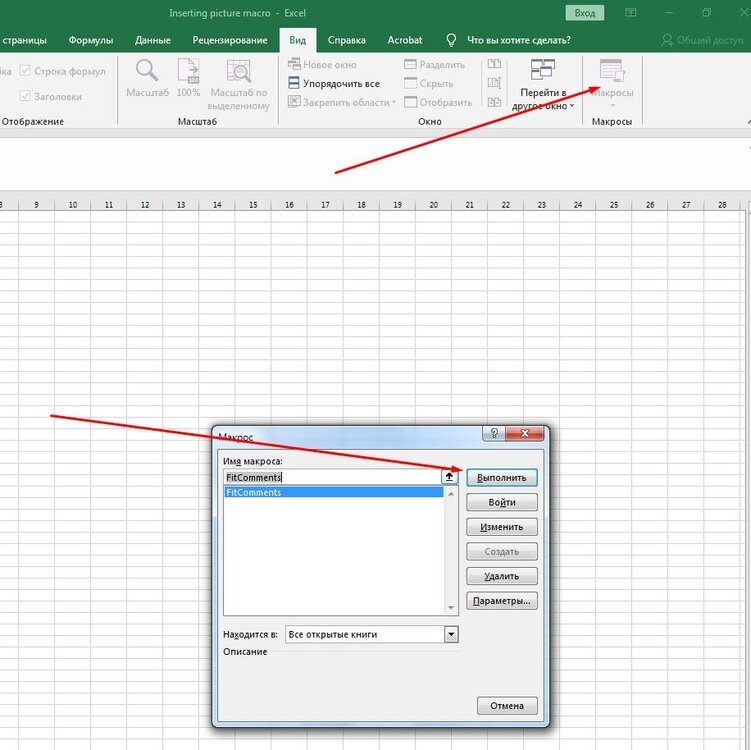Image resolution: width=751 pixels, height=750 pixels.
Task: Click Упорядочить все
Action: click(x=334, y=83)
